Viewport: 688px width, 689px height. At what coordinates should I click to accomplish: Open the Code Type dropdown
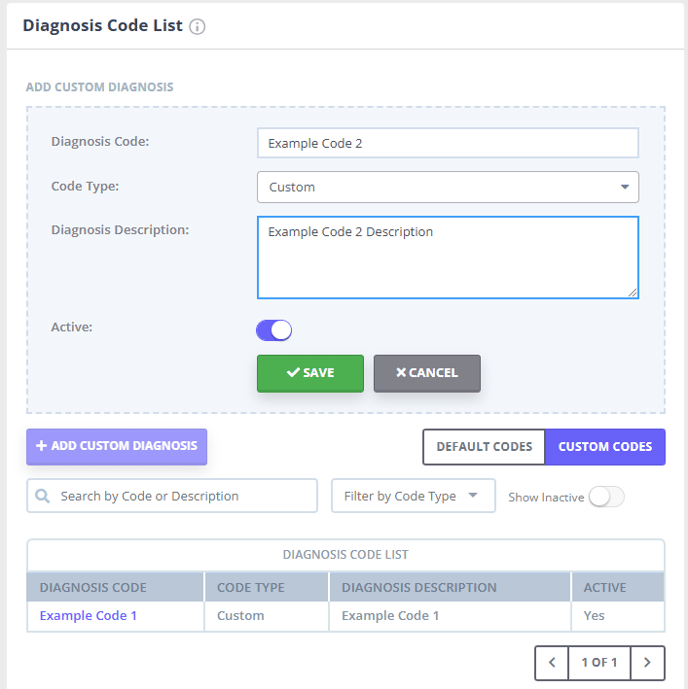[x=448, y=187]
